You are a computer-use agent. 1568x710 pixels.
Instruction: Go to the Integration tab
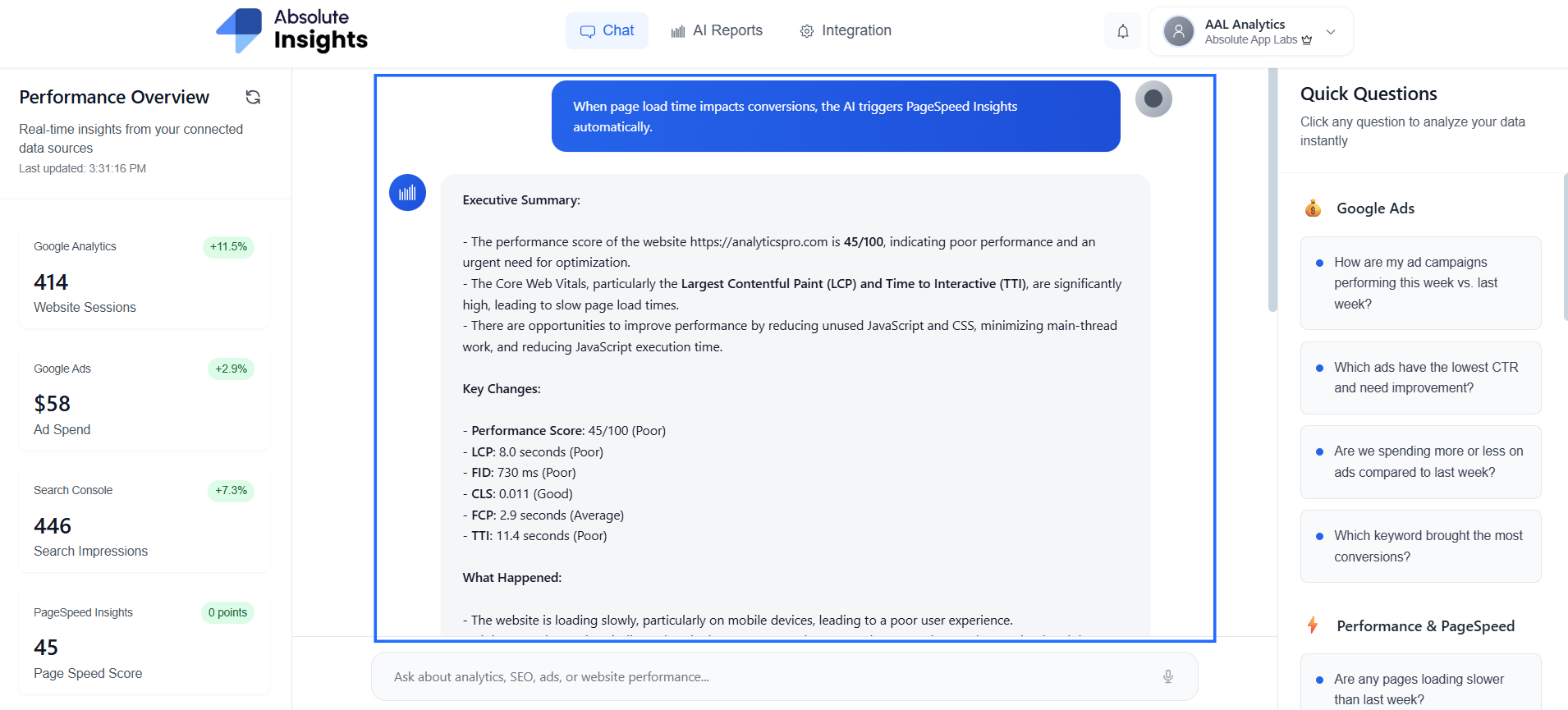(x=846, y=31)
